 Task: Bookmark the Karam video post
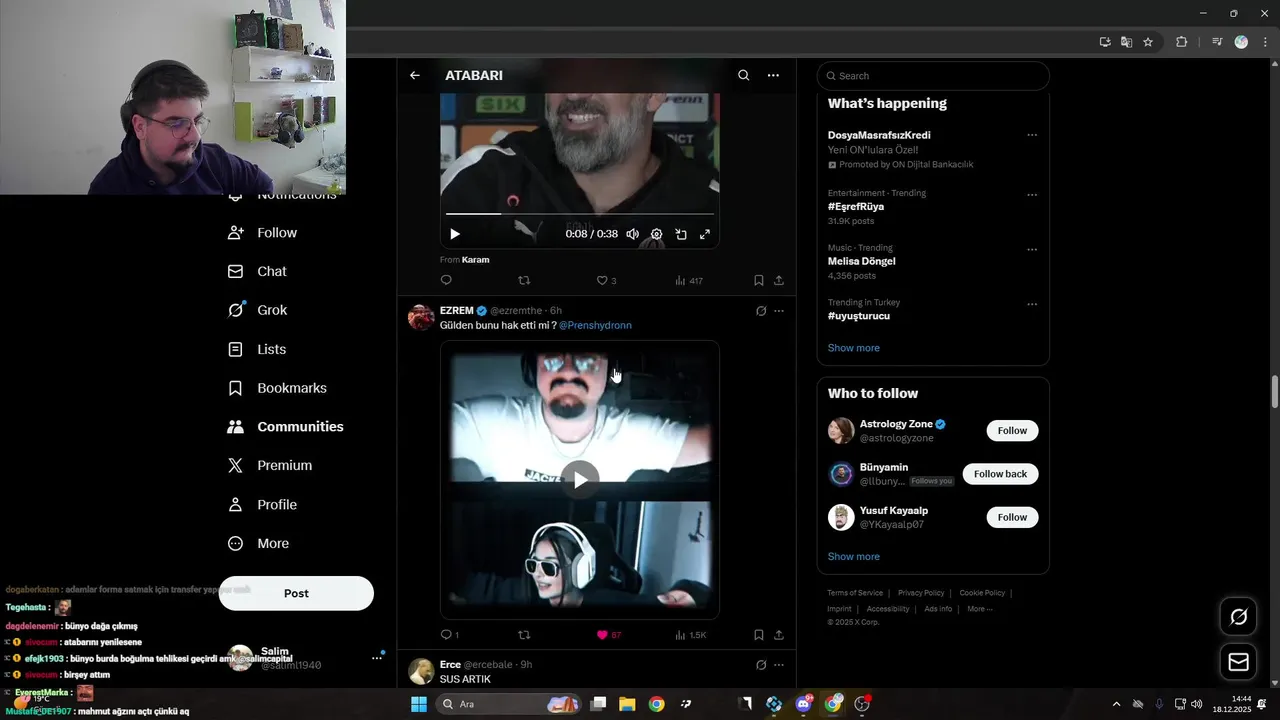click(759, 281)
